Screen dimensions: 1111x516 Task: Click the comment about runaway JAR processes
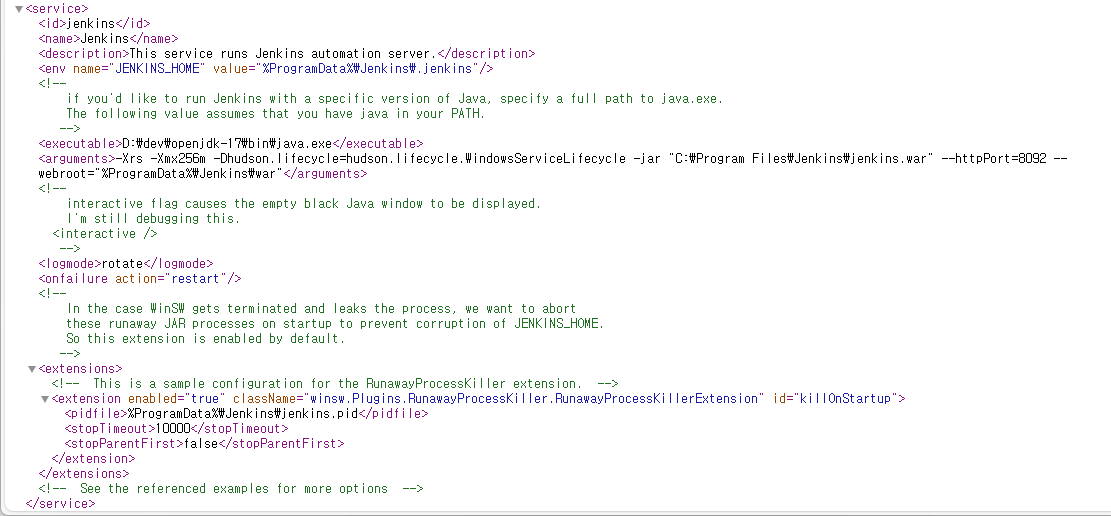pyautogui.click(x=336, y=324)
